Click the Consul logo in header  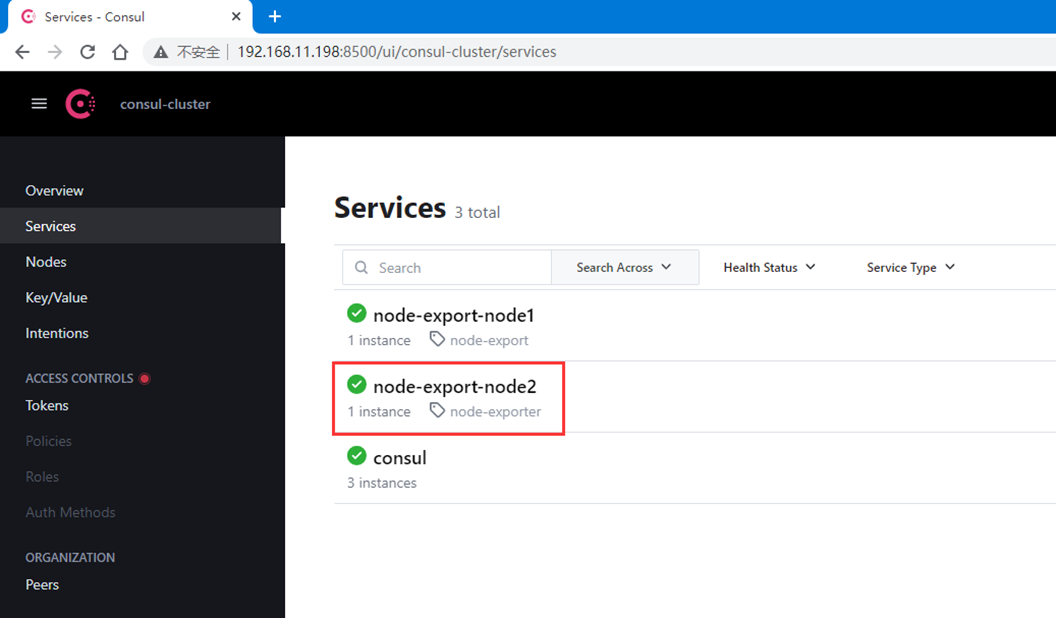[x=80, y=104]
